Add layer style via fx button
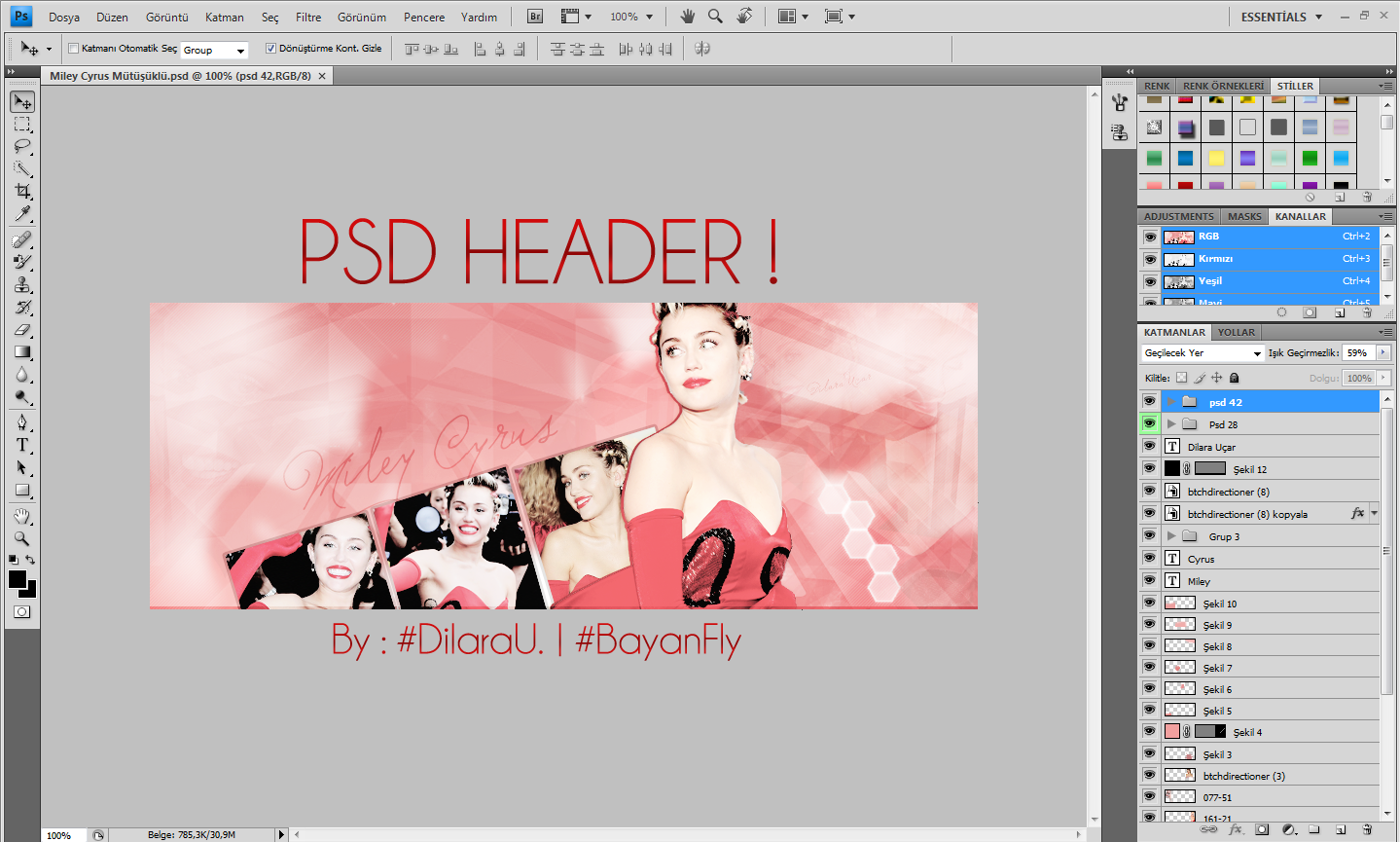The width and height of the screenshot is (1400, 842). pyautogui.click(x=1236, y=830)
